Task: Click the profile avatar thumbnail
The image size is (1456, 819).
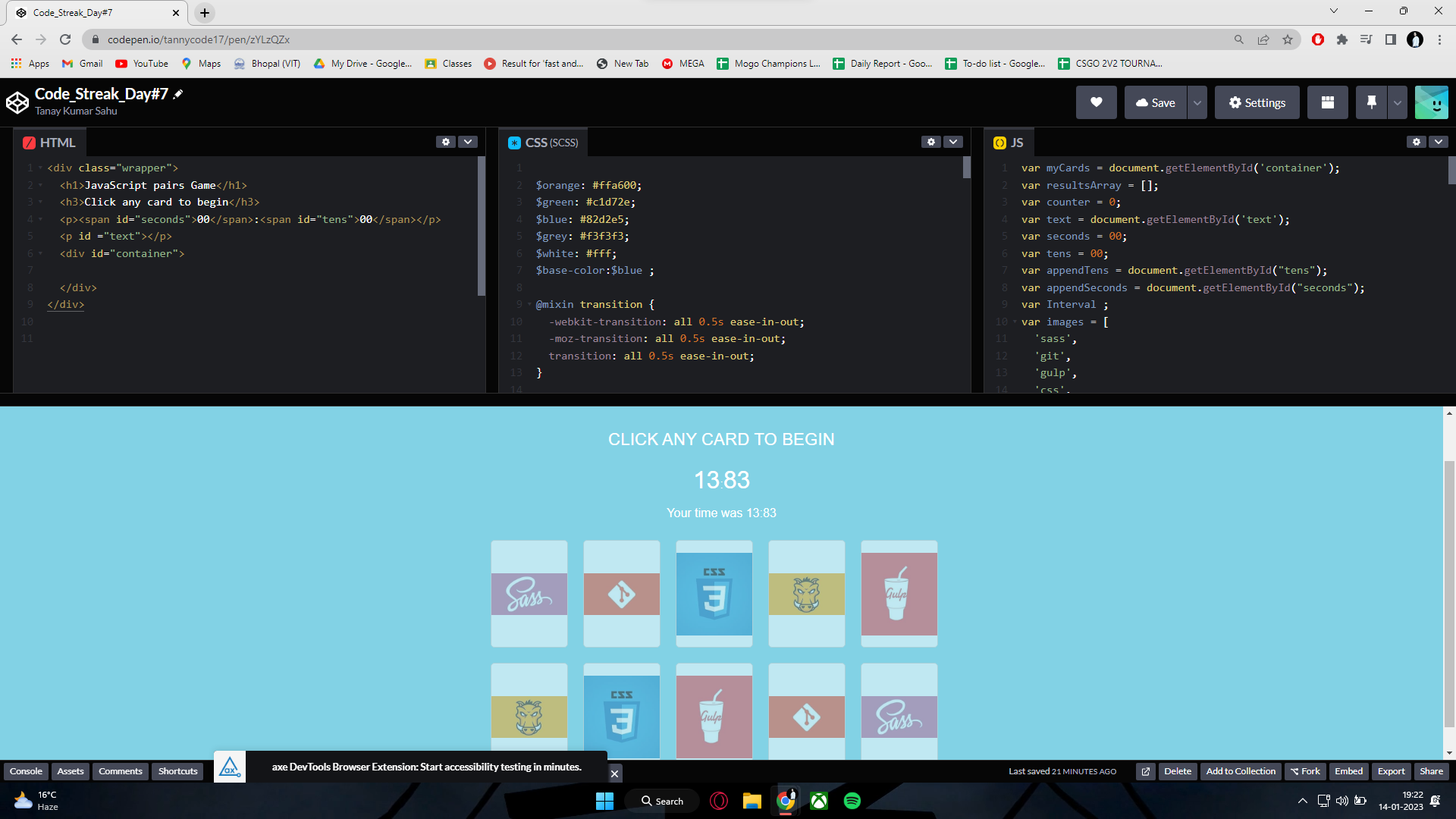Action: tap(1432, 102)
